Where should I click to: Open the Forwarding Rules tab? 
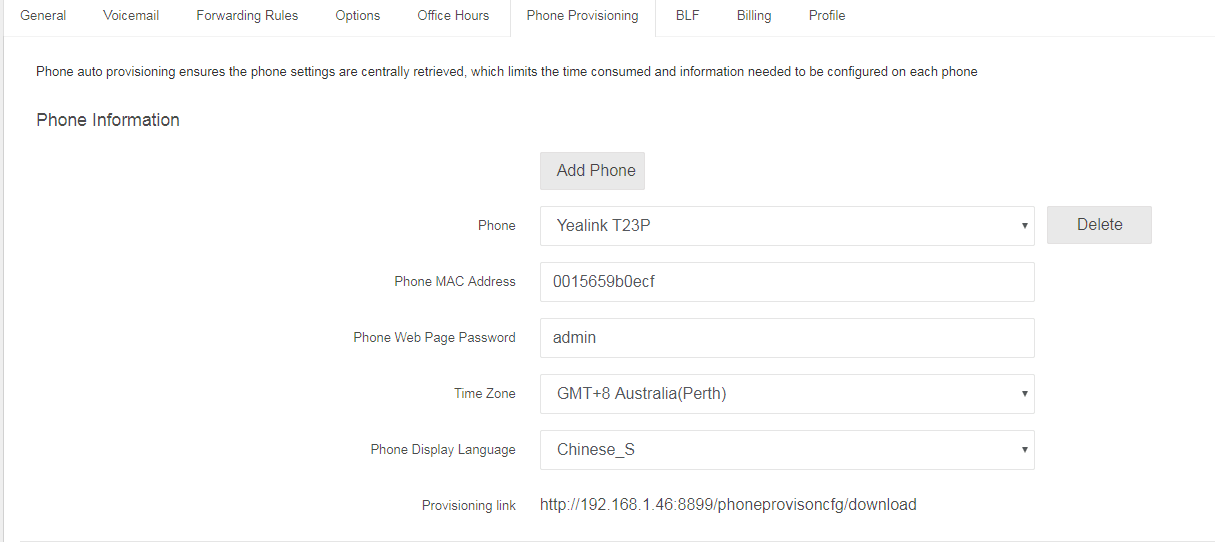point(247,16)
